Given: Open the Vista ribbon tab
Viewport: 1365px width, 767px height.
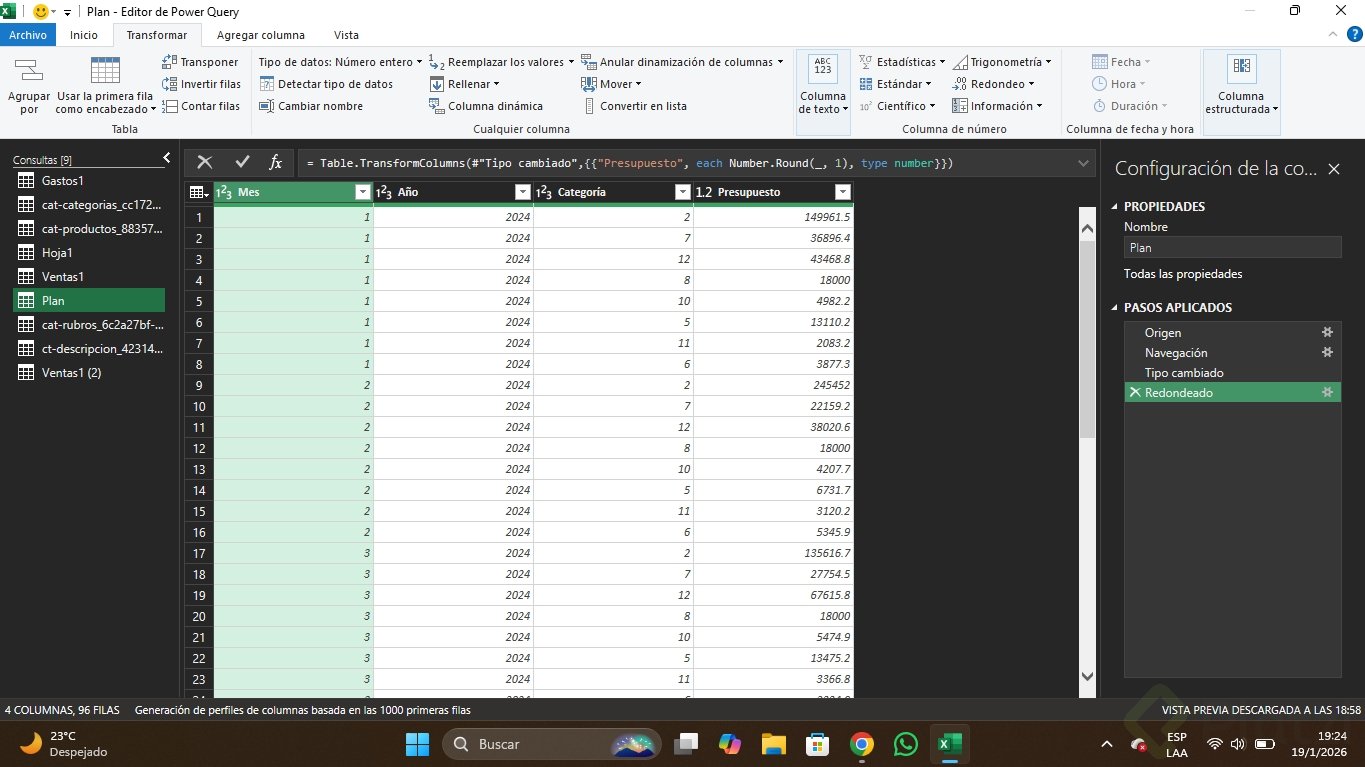Looking at the screenshot, I should click(x=346, y=35).
